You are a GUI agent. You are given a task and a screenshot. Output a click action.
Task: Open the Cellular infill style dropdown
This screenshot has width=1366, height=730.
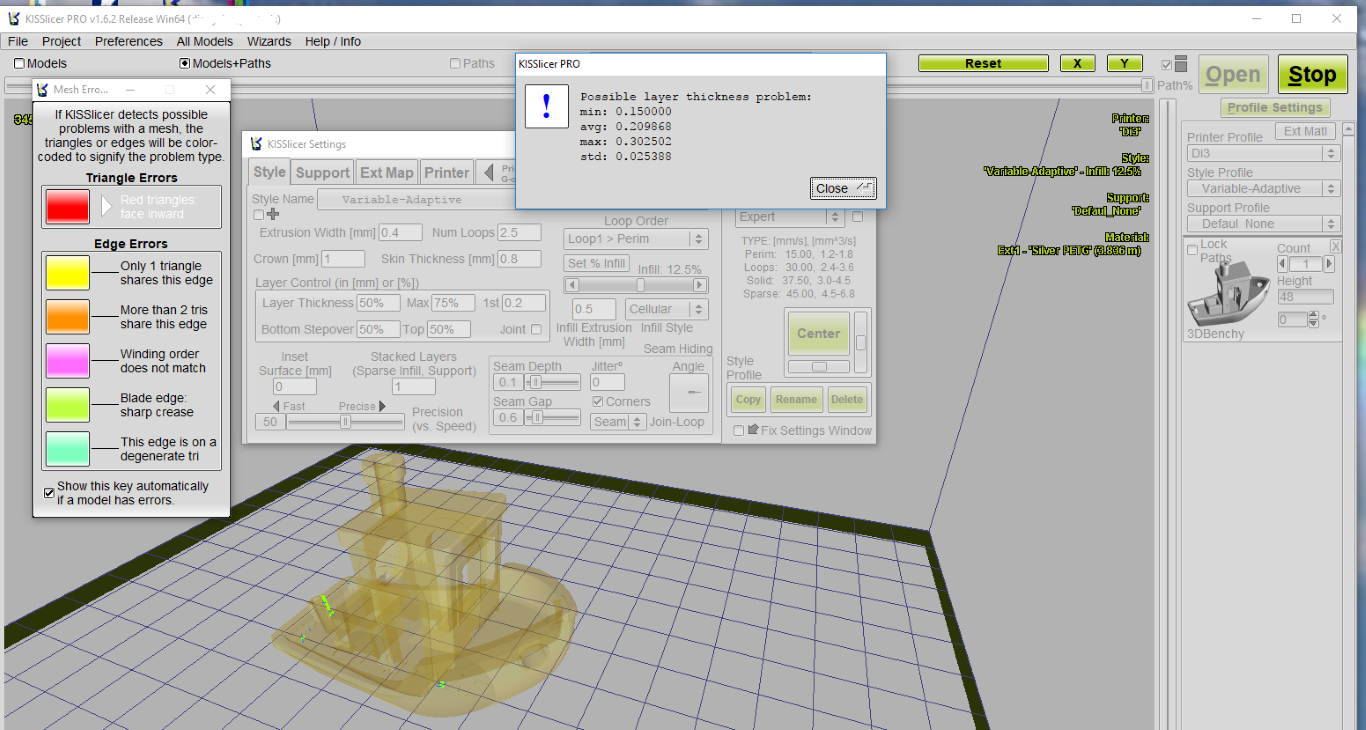tap(667, 309)
